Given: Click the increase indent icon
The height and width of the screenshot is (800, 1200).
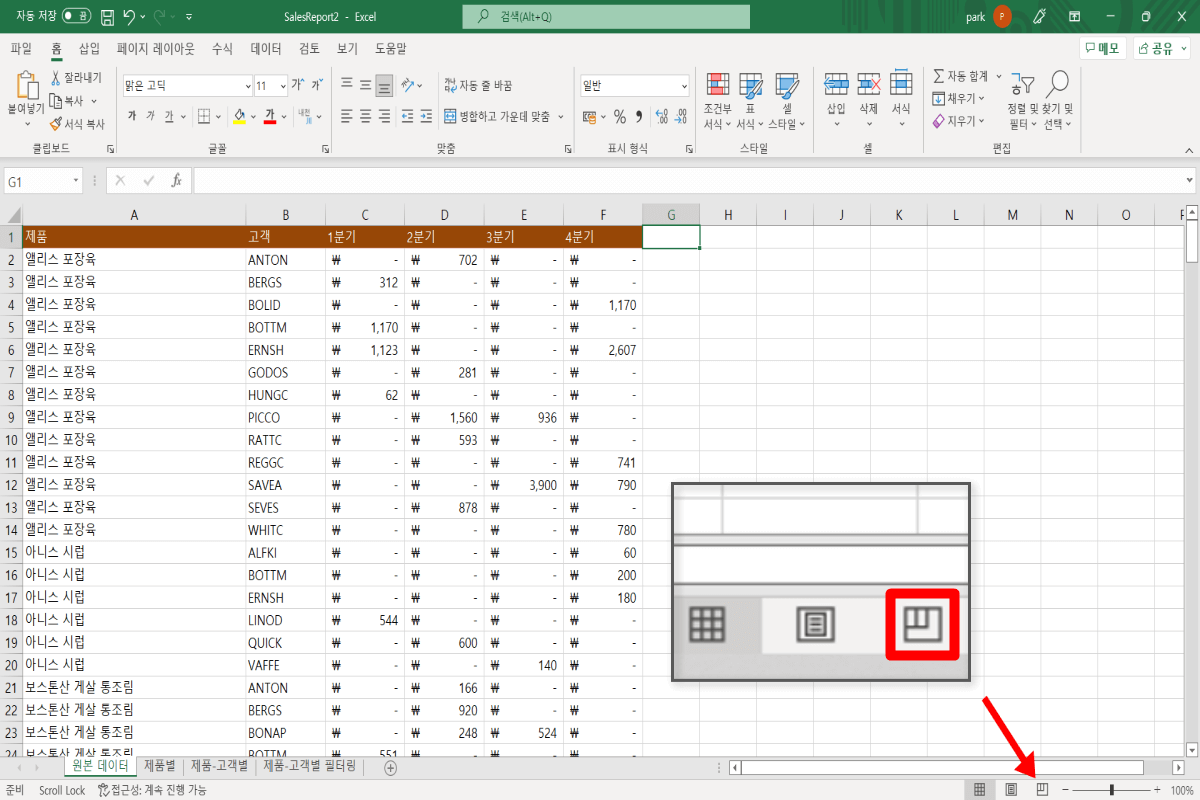Looking at the screenshot, I should pyautogui.click(x=426, y=116).
